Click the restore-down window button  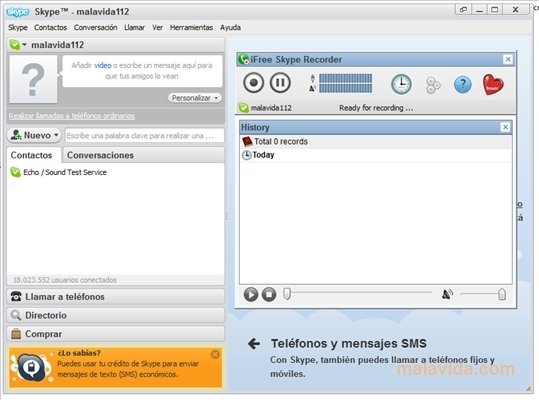[463, 10]
